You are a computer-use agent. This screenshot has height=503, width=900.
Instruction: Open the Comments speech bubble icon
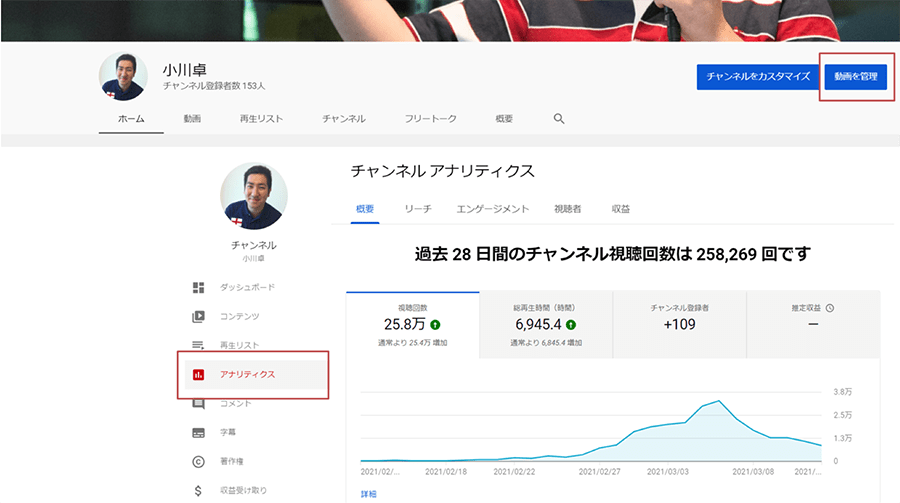click(x=198, y=404)
